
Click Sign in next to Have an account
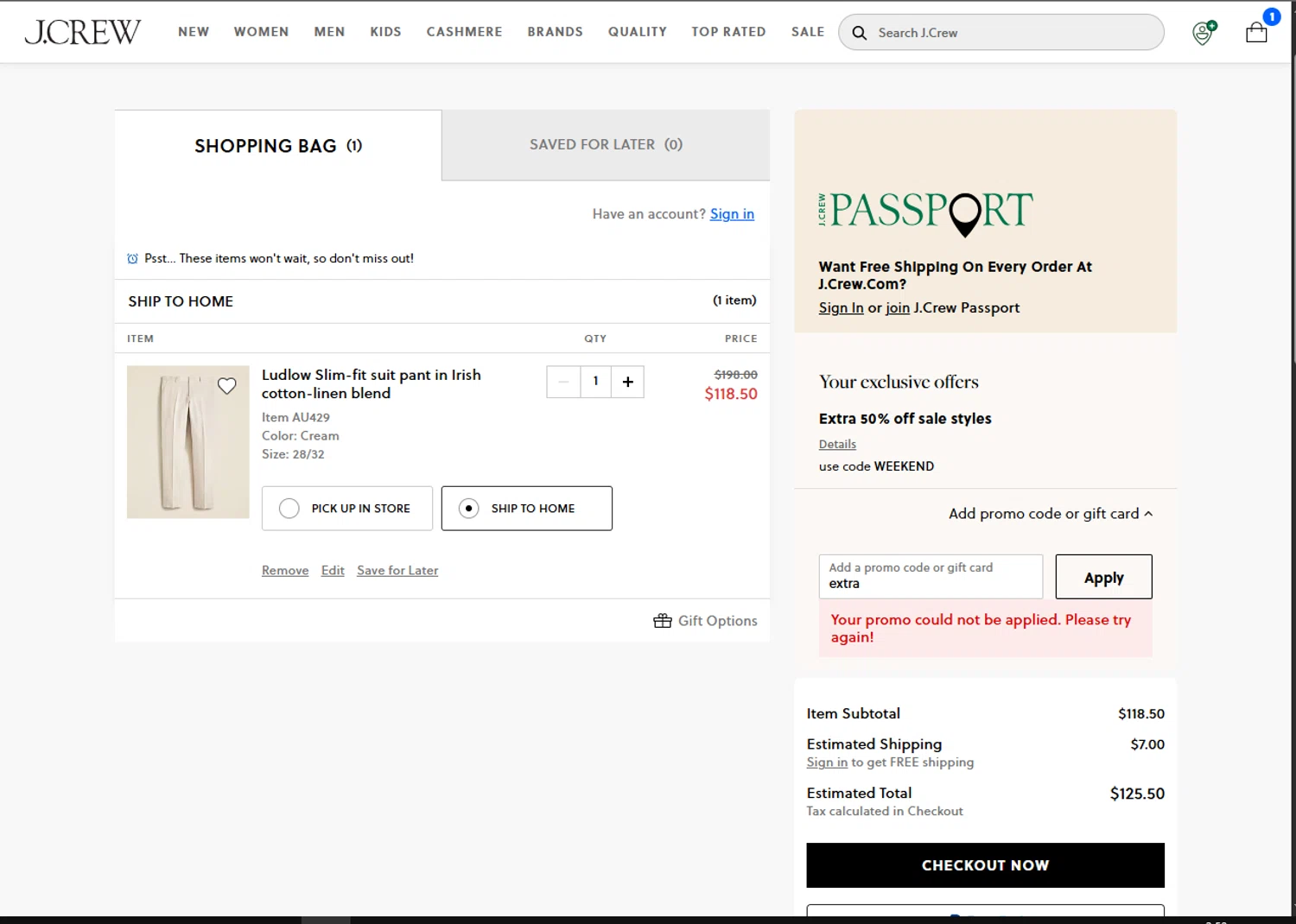coord(732,214)
